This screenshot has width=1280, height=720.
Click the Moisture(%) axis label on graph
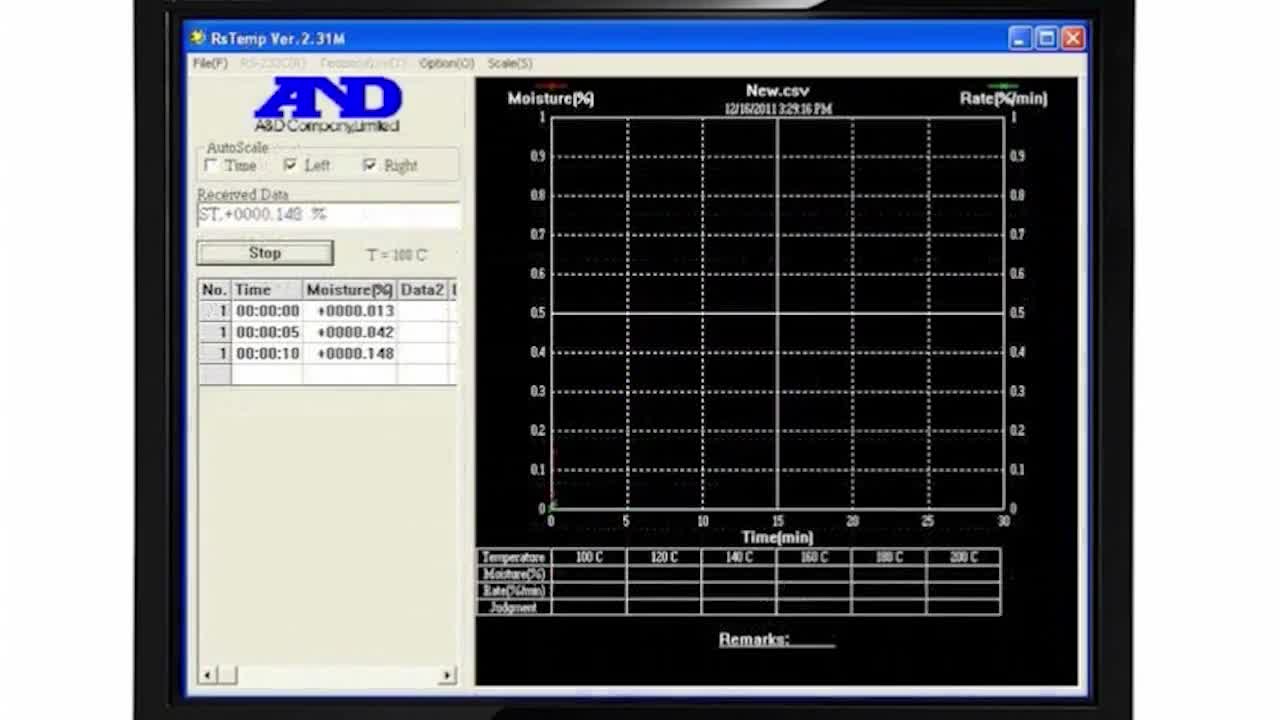[550, 98]
